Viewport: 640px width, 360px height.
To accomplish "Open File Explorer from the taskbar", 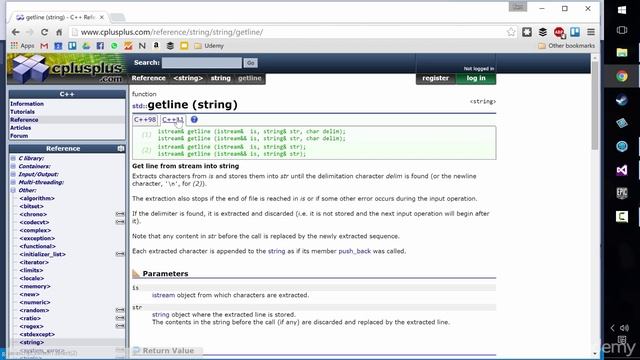I will (x=622, y=52).
